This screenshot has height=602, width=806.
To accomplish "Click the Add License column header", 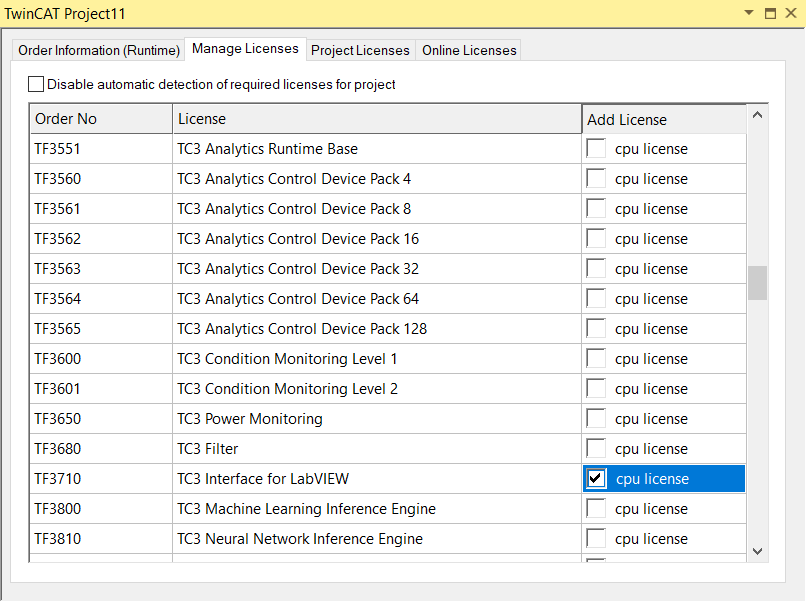I will (664, 119).
